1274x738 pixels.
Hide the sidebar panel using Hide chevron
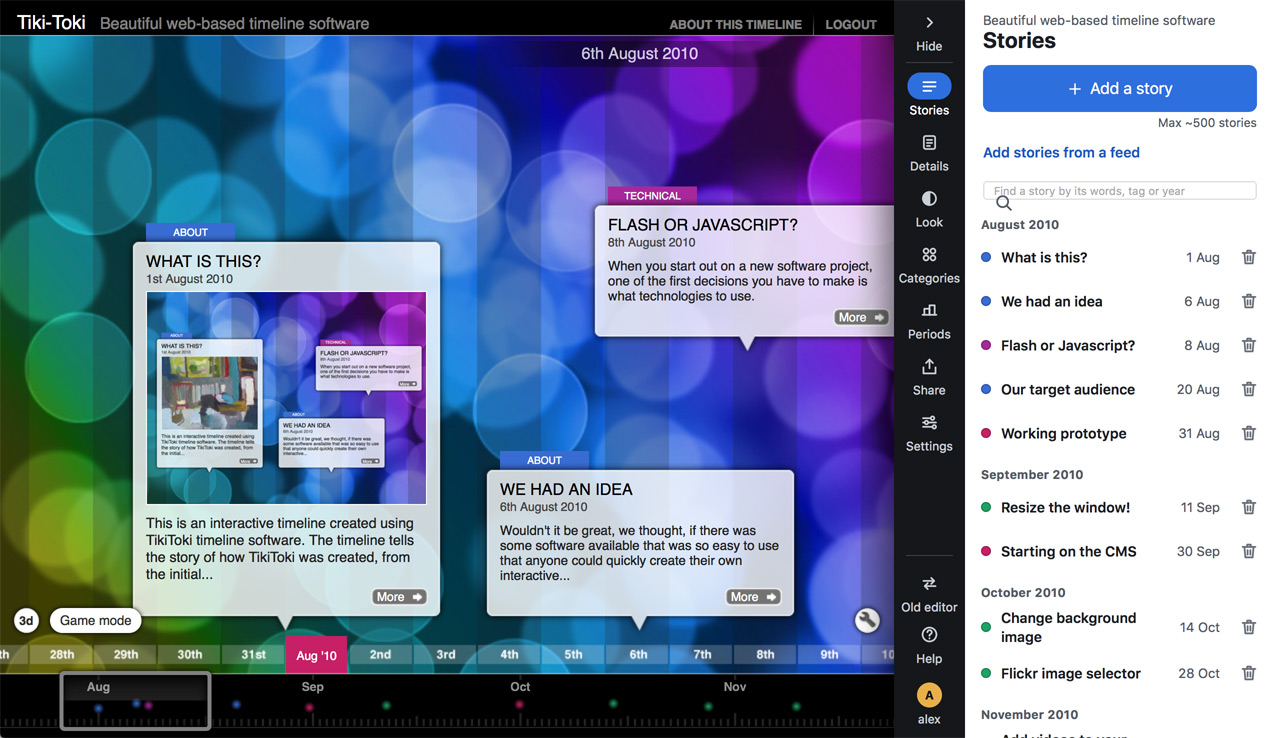pos(929,22)
